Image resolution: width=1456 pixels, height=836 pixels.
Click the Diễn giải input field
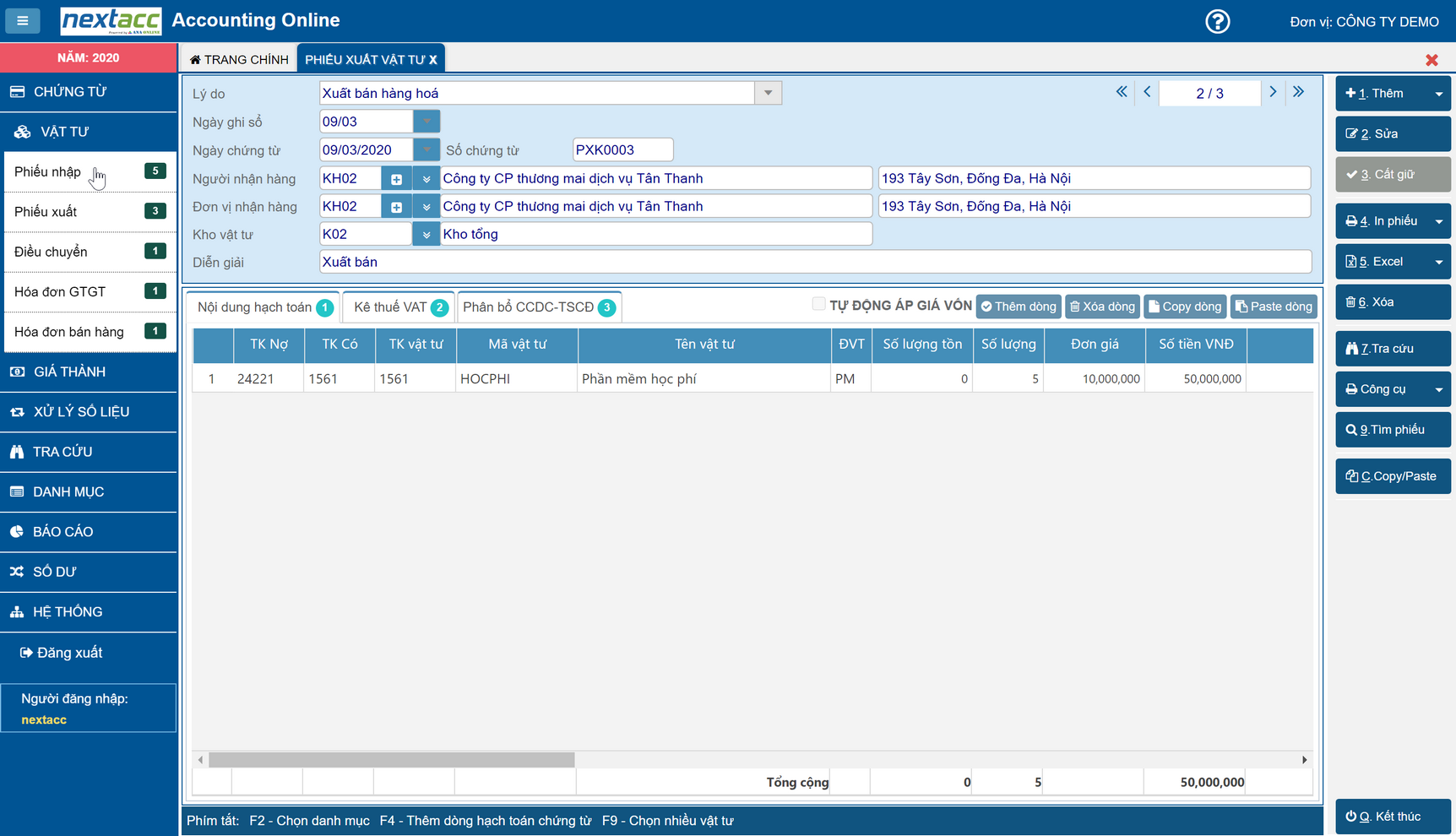tap(814, 263)
